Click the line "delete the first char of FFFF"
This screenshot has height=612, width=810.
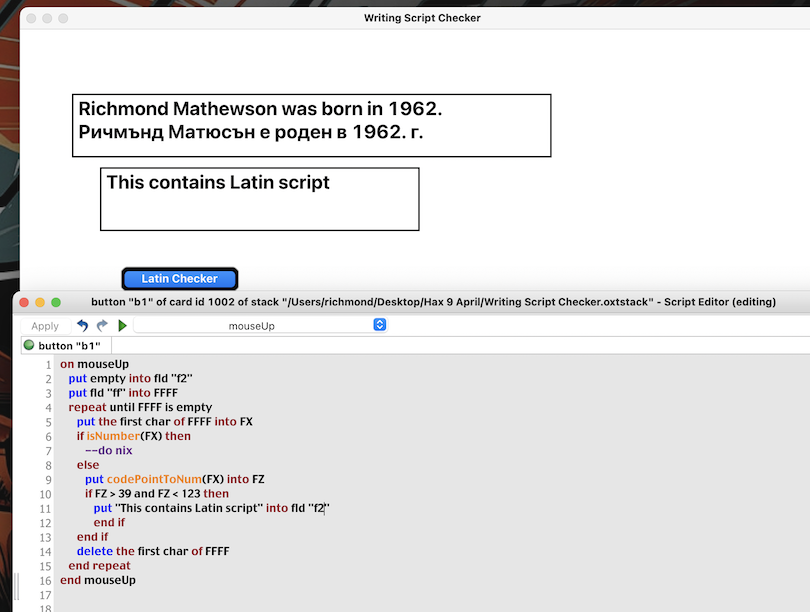153,552
